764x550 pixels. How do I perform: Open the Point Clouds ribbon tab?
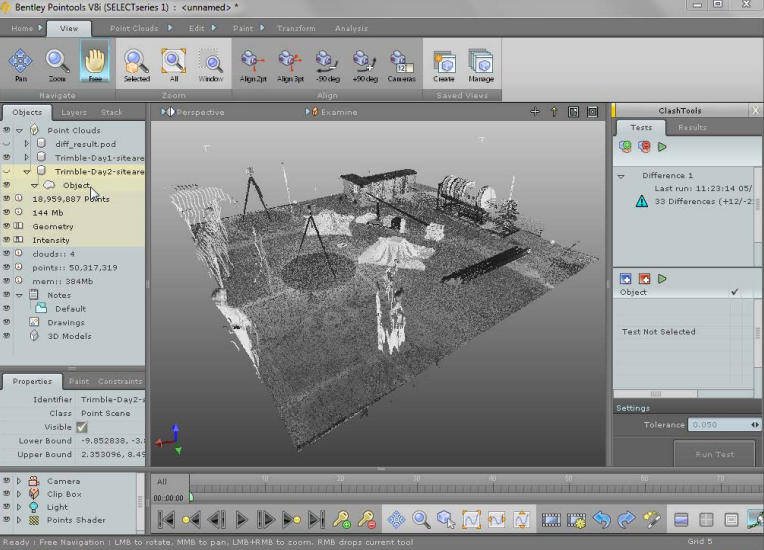[x=134, y=28]
